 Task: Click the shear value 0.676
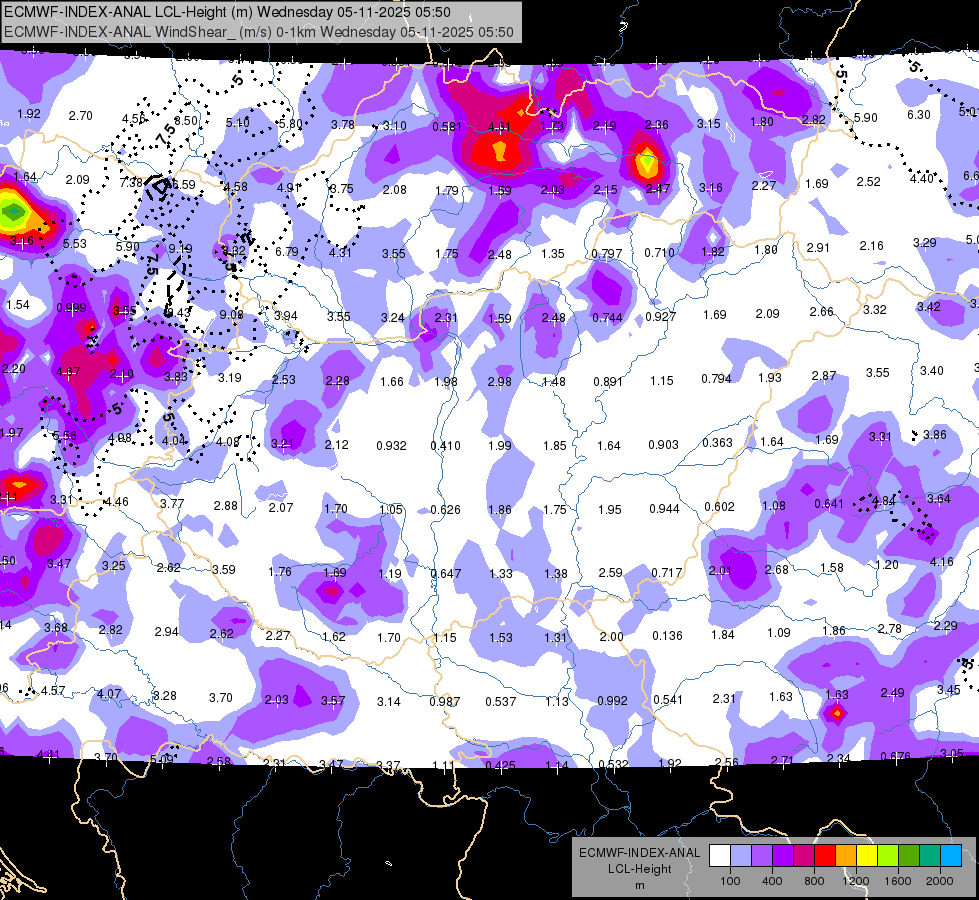[895, 757]
